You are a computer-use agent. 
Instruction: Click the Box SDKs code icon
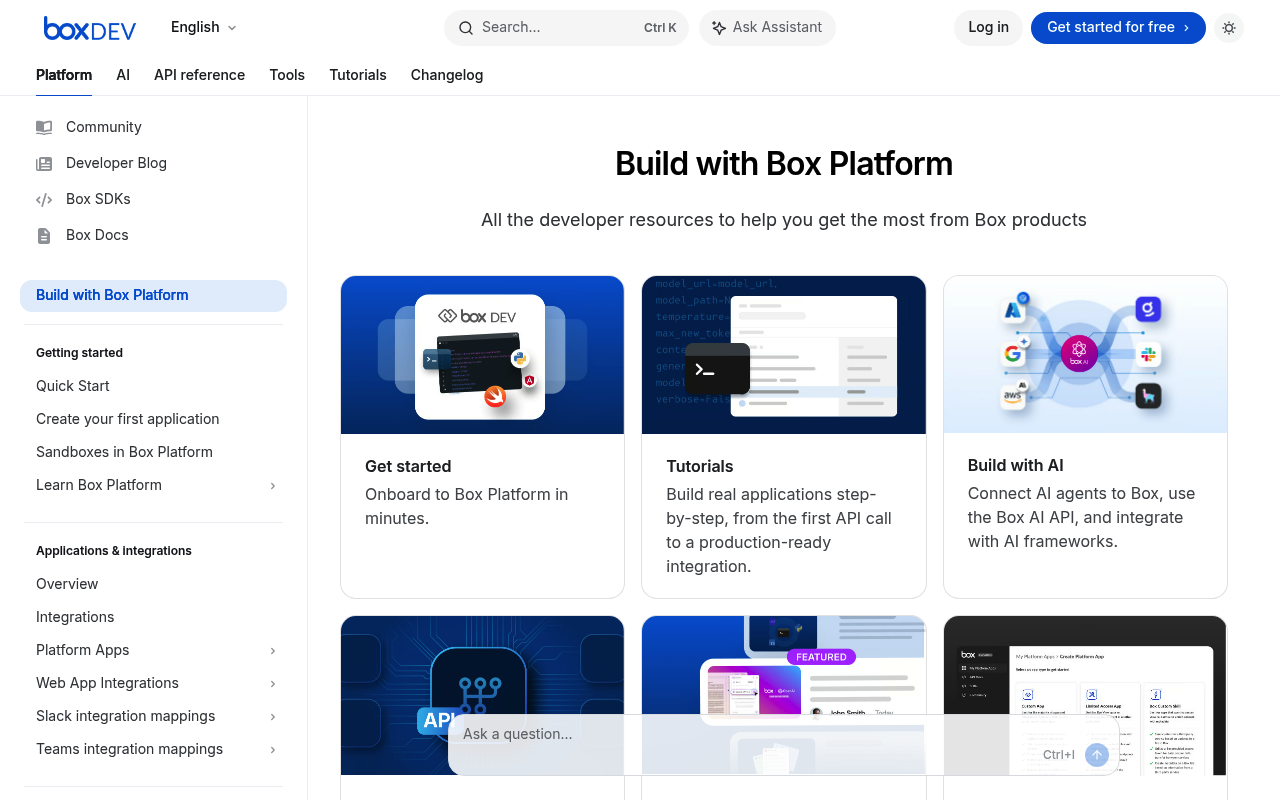pyautogui.click(x=44, y=199)
